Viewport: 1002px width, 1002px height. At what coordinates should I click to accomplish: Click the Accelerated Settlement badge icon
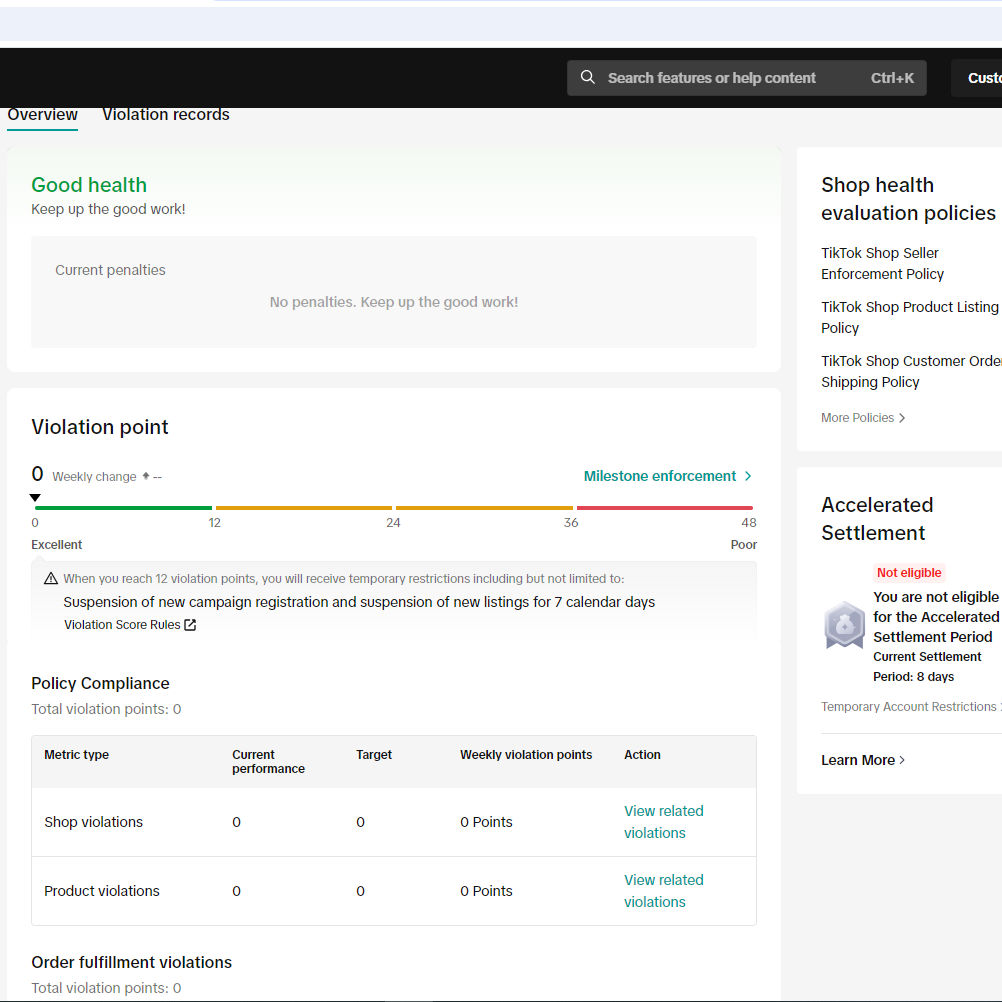pos(844,625)
